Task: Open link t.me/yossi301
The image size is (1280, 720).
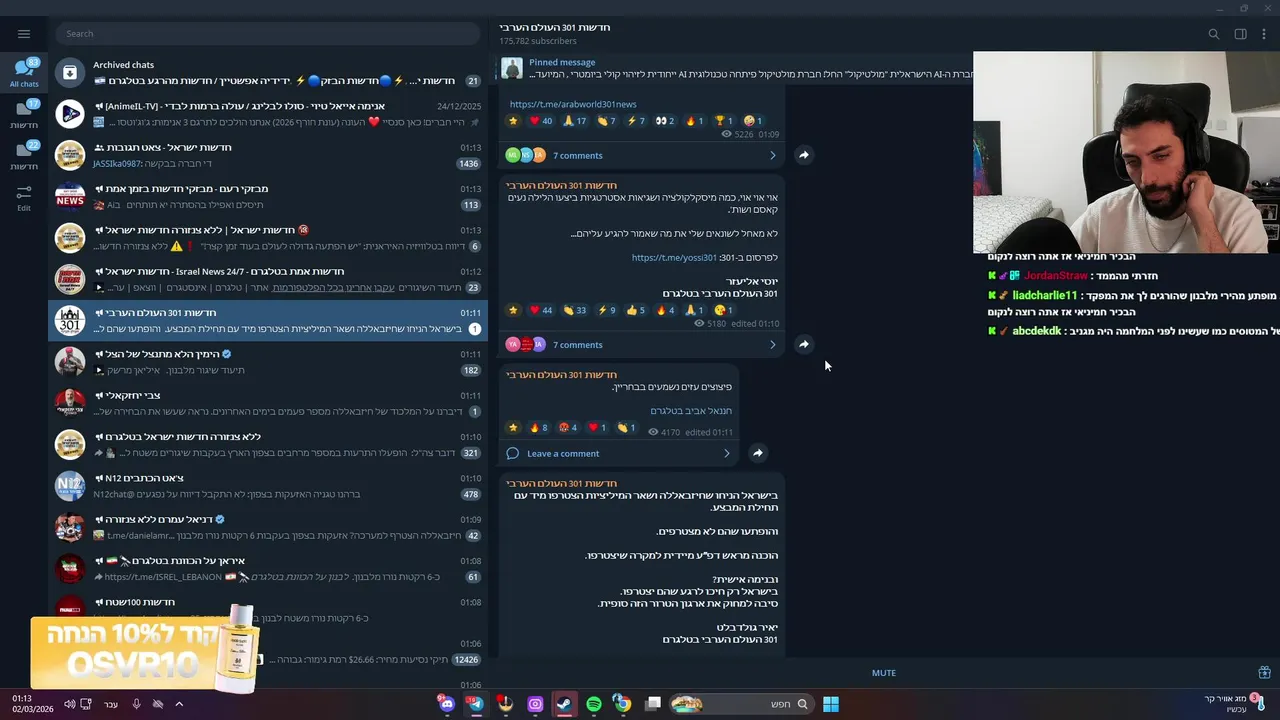Action: pyautogui.click(x=674, y=258)
